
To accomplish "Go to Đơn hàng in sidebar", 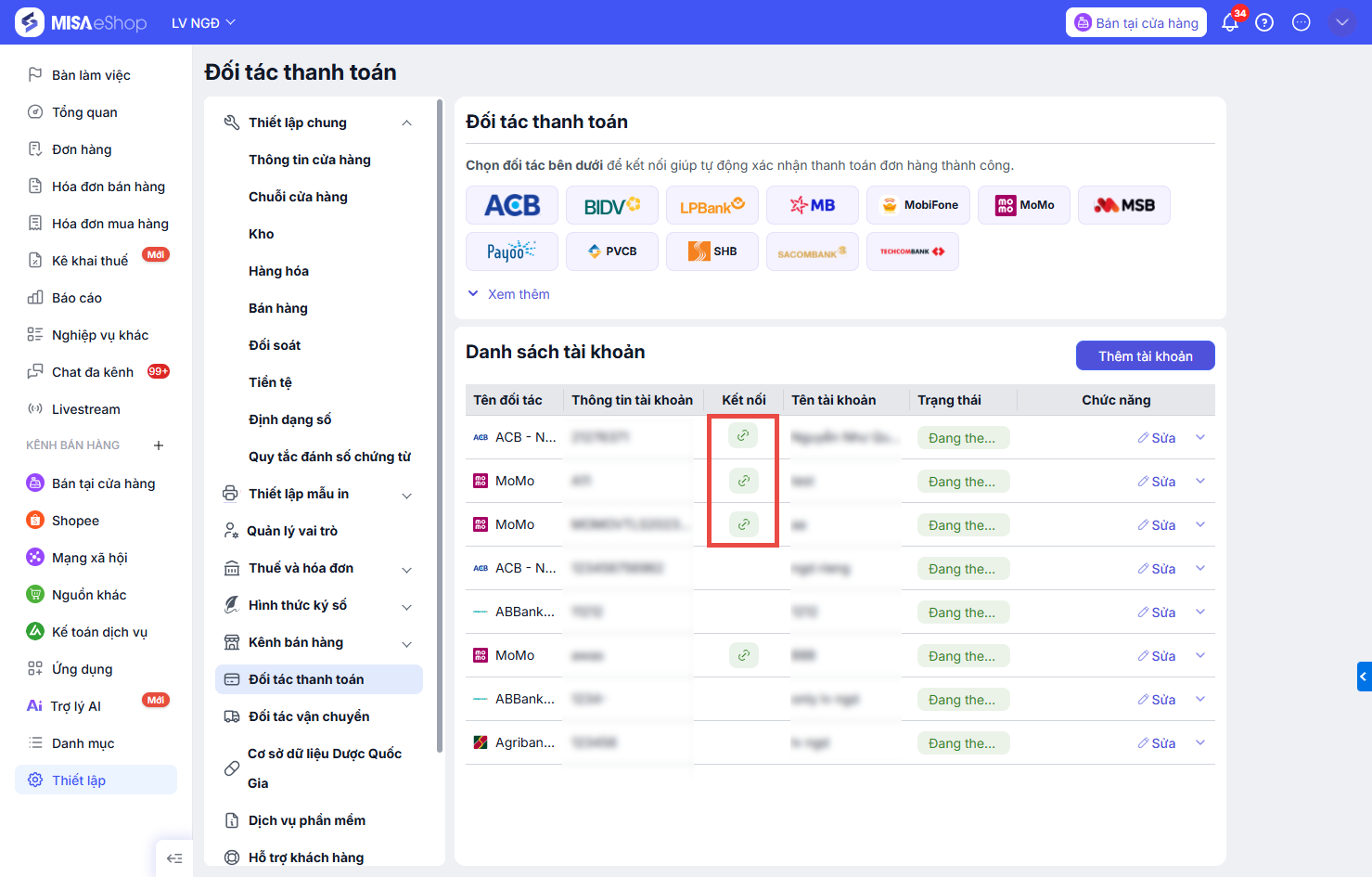I will point(82,149).
